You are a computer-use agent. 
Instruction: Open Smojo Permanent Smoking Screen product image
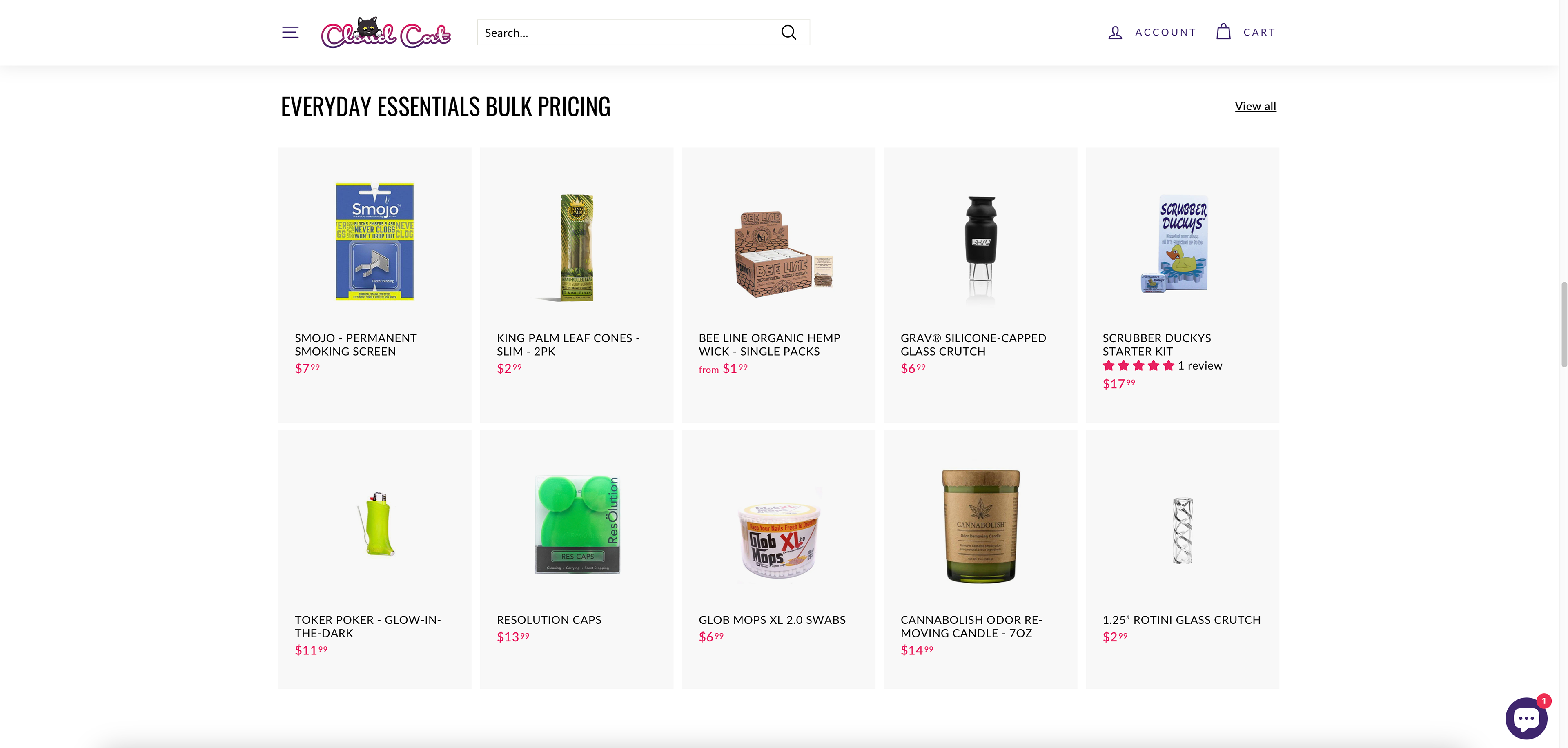374,242
